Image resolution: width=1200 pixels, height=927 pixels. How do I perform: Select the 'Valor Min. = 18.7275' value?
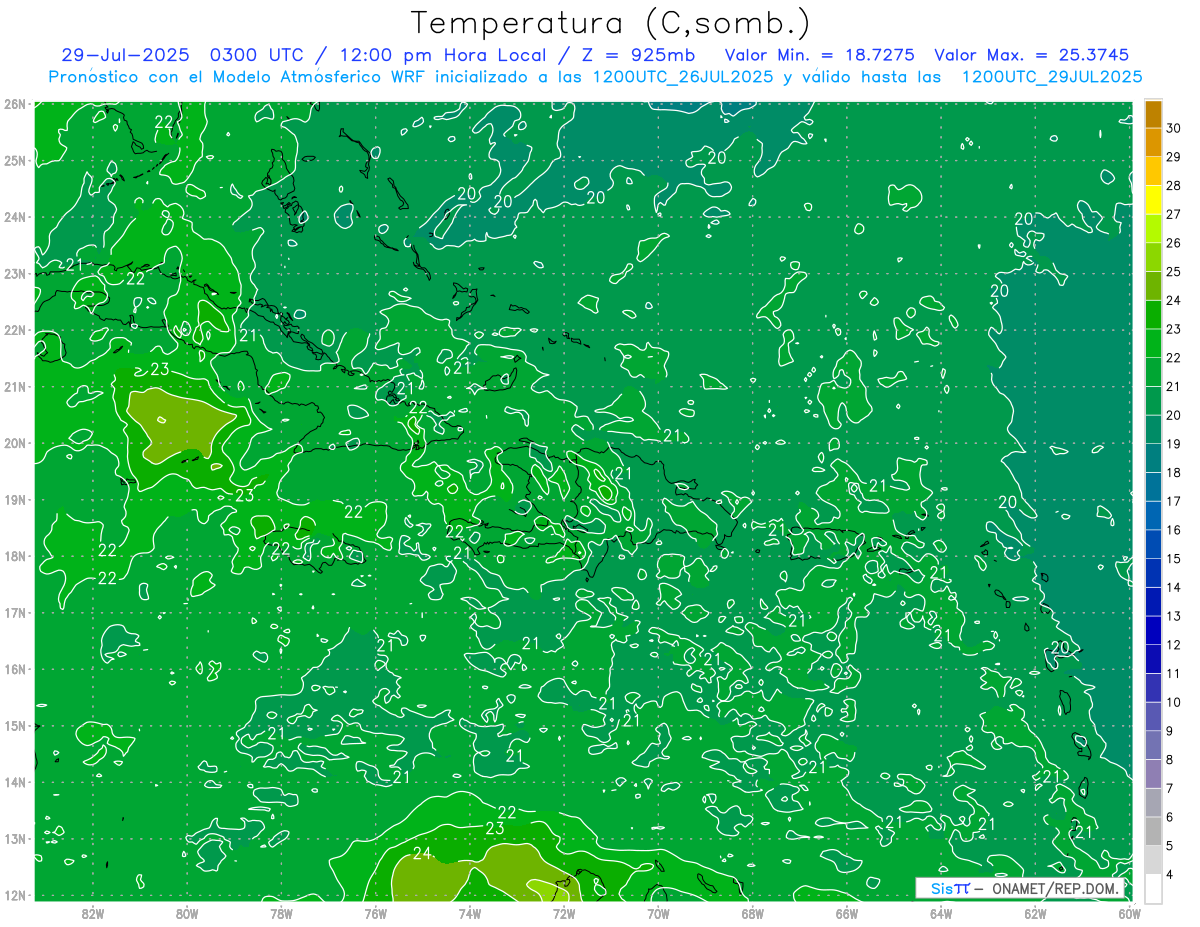click(819, 55)
